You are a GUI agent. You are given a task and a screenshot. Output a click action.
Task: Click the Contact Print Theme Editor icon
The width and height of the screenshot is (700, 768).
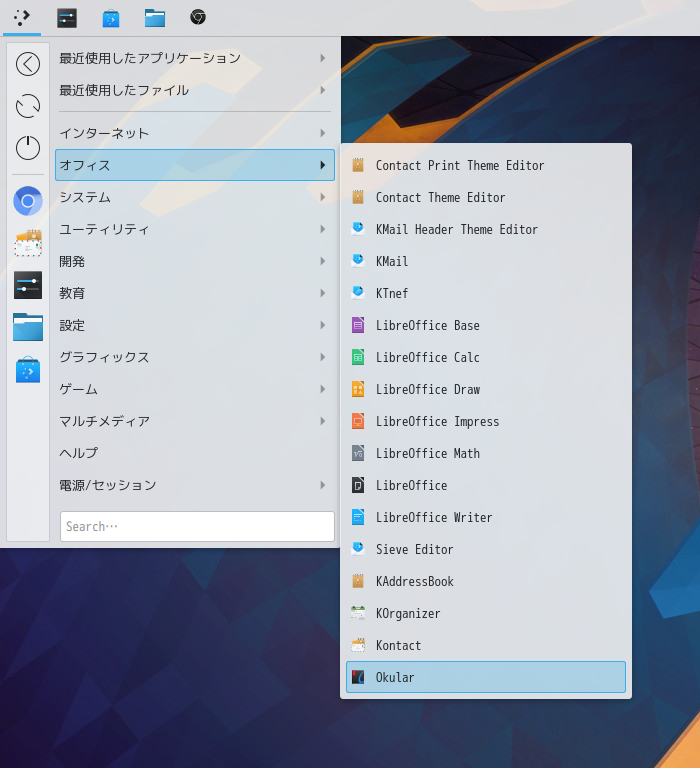point(358,165)
